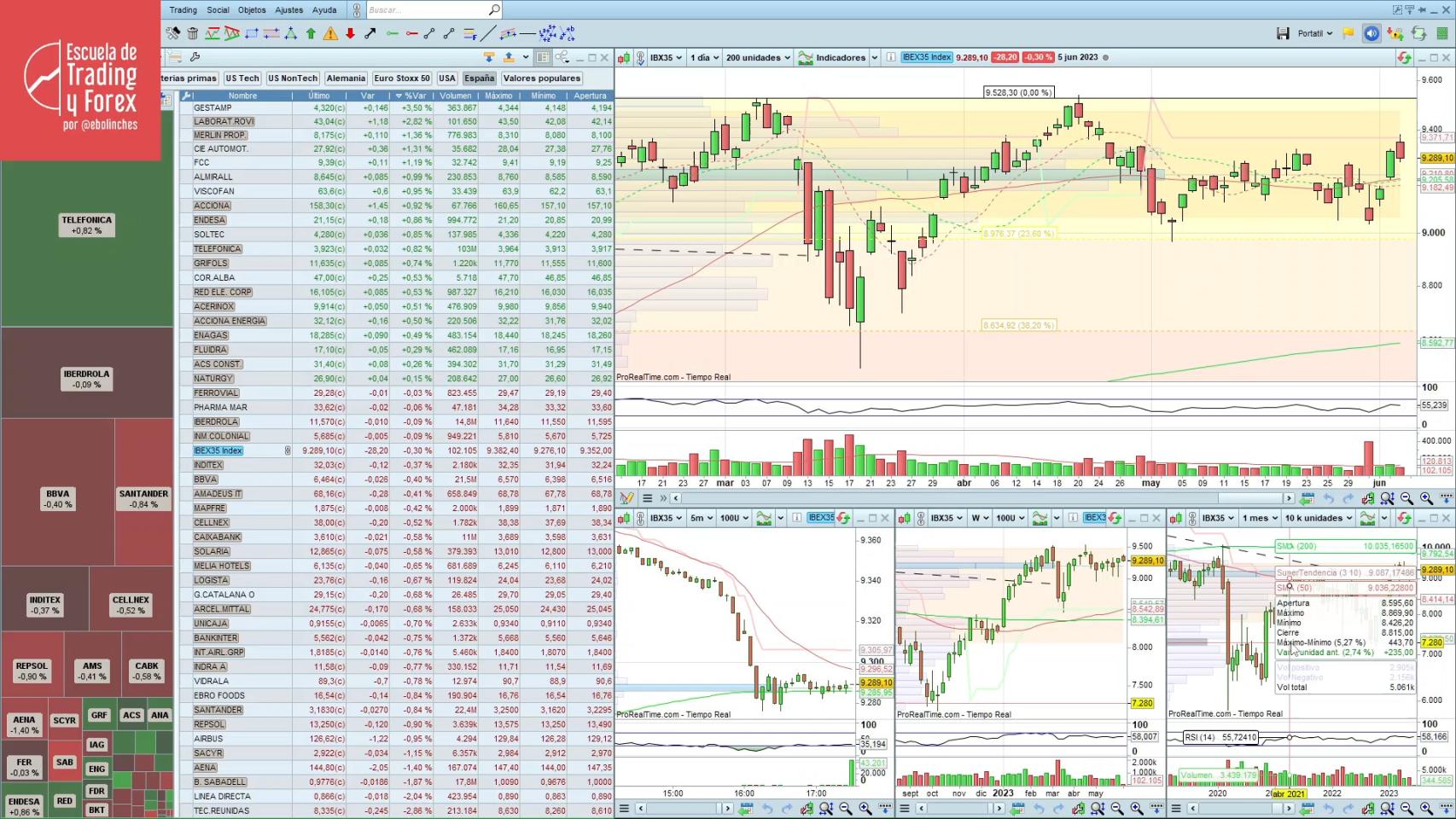Click the yellow flag icon in top toolbar
Image resolution: width=1456 pixels, height=819 pixels.
pyautogui.click(x=1348, y=33)
